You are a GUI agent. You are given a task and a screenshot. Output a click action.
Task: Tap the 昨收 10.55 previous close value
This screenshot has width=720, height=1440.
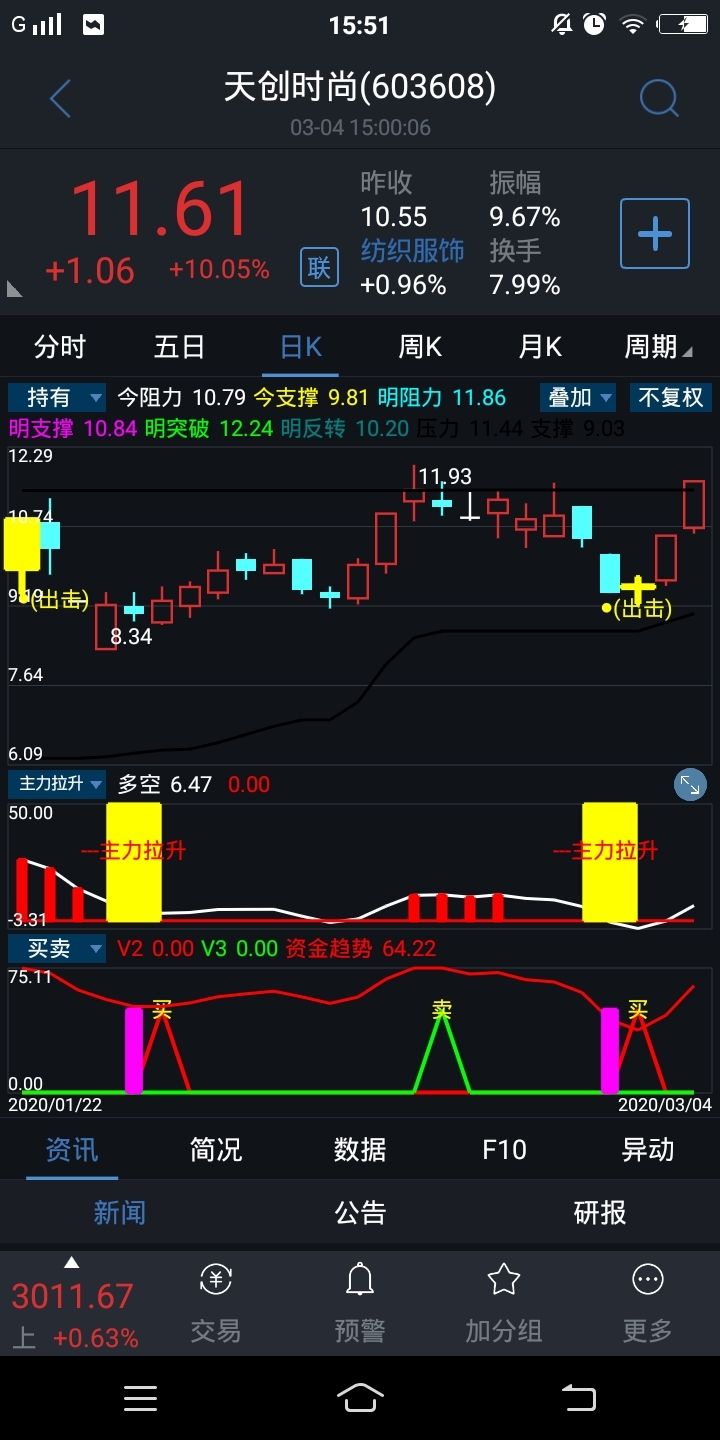click(394, 217)
